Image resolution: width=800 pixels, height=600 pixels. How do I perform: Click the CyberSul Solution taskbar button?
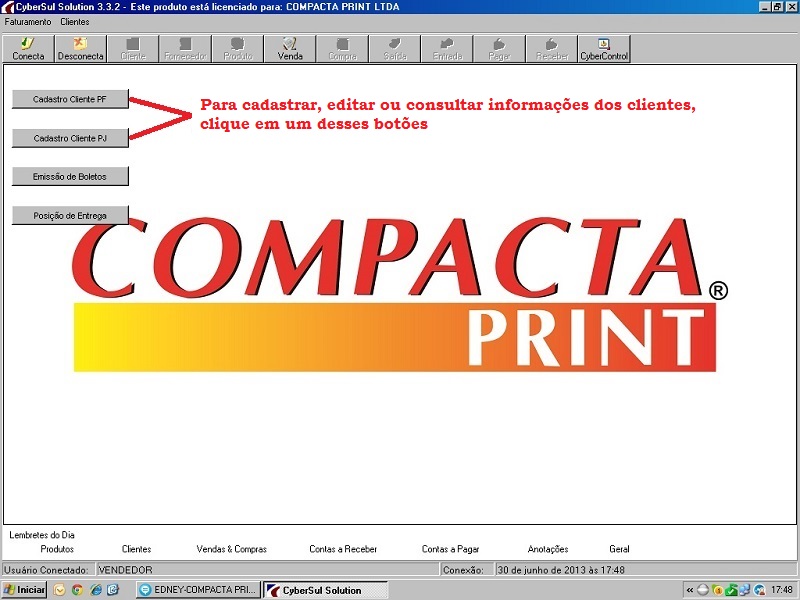[326, 590]
